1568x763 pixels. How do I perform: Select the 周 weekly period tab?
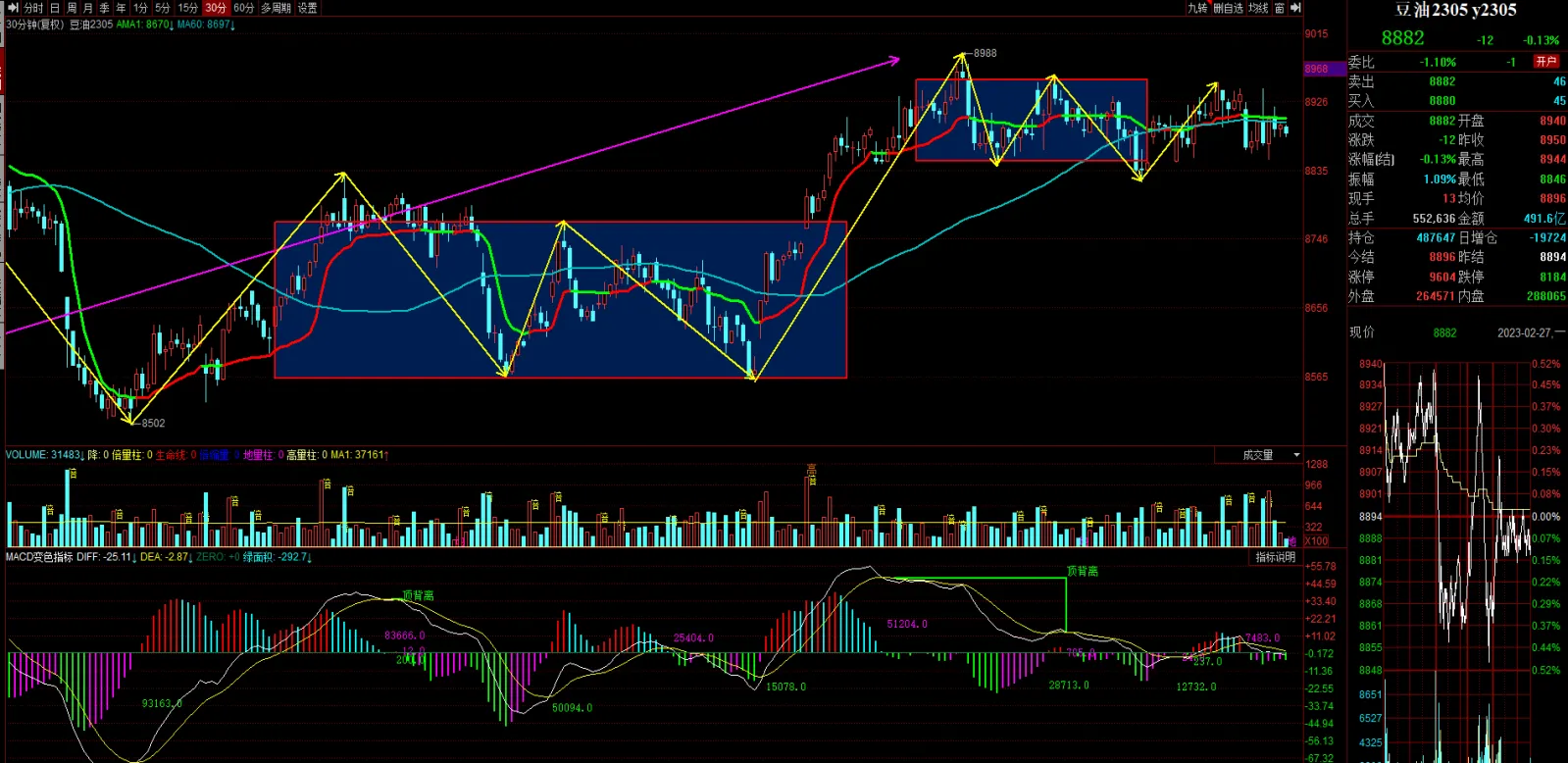72,8
